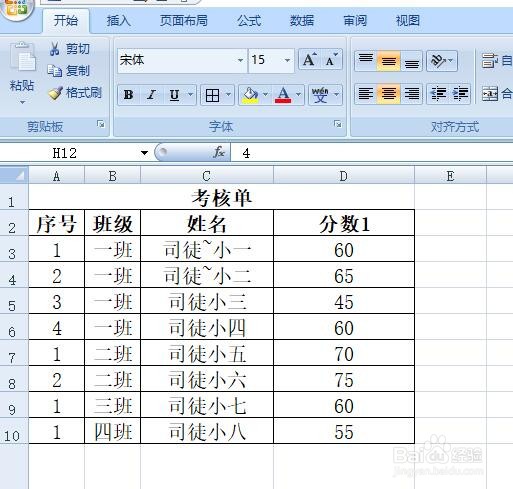Increase font size with large A
Viewport: 513px width, 489px height.
click(x=309, y=60)
